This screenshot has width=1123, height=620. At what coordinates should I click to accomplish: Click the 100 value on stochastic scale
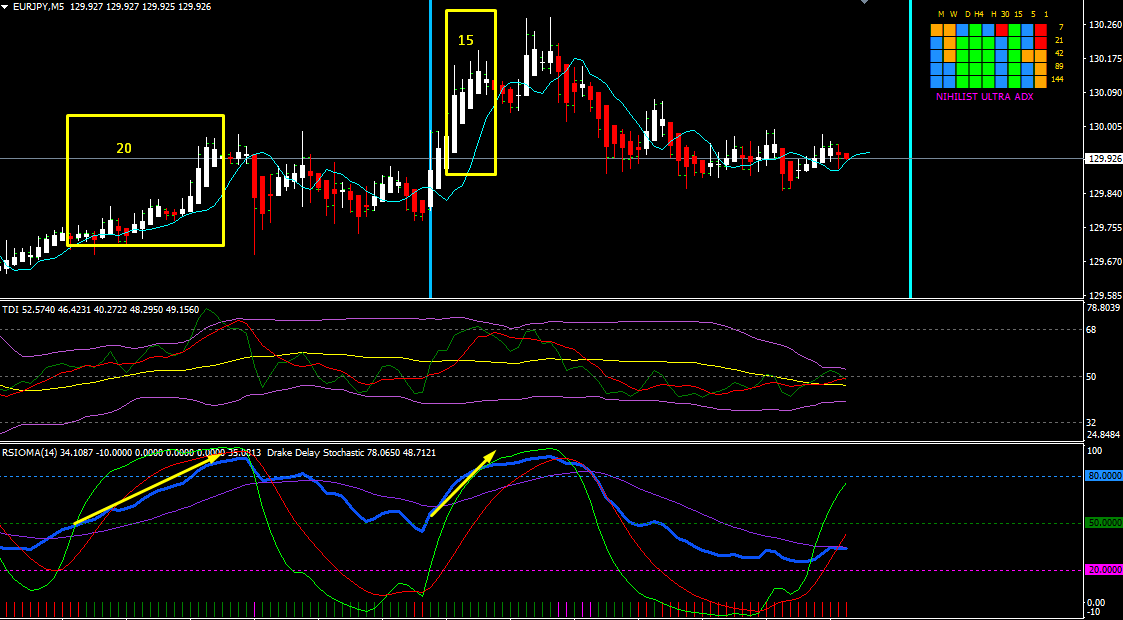click(x=1094, y=451)
